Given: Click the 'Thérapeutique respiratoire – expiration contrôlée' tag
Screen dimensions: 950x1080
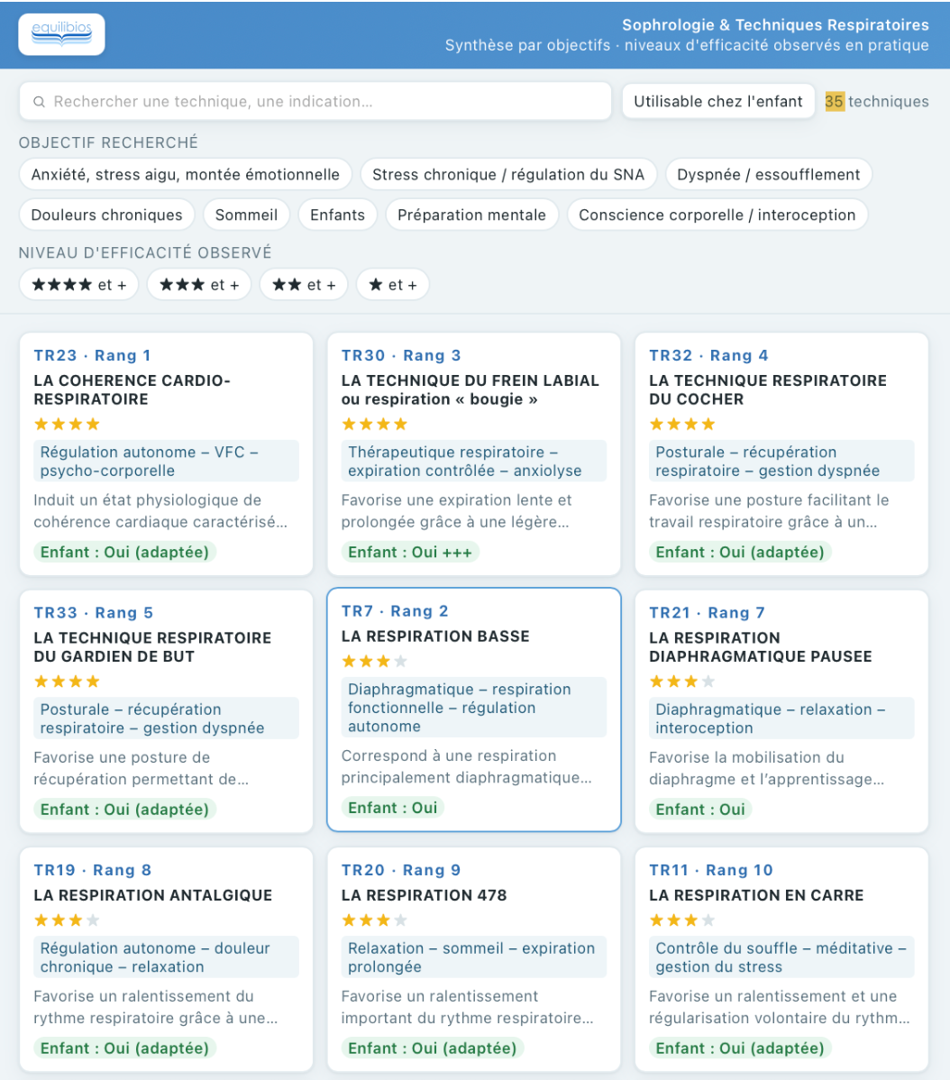Looking at the screenshot, I should [474, 461].
